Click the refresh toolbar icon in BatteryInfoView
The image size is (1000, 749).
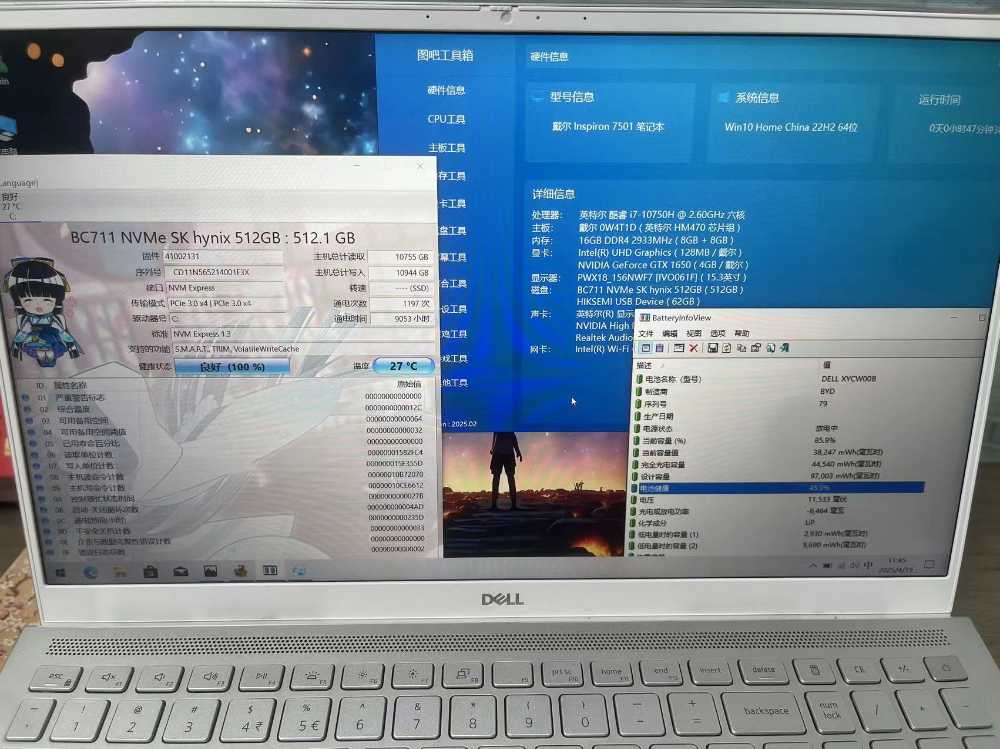[726, 348]
